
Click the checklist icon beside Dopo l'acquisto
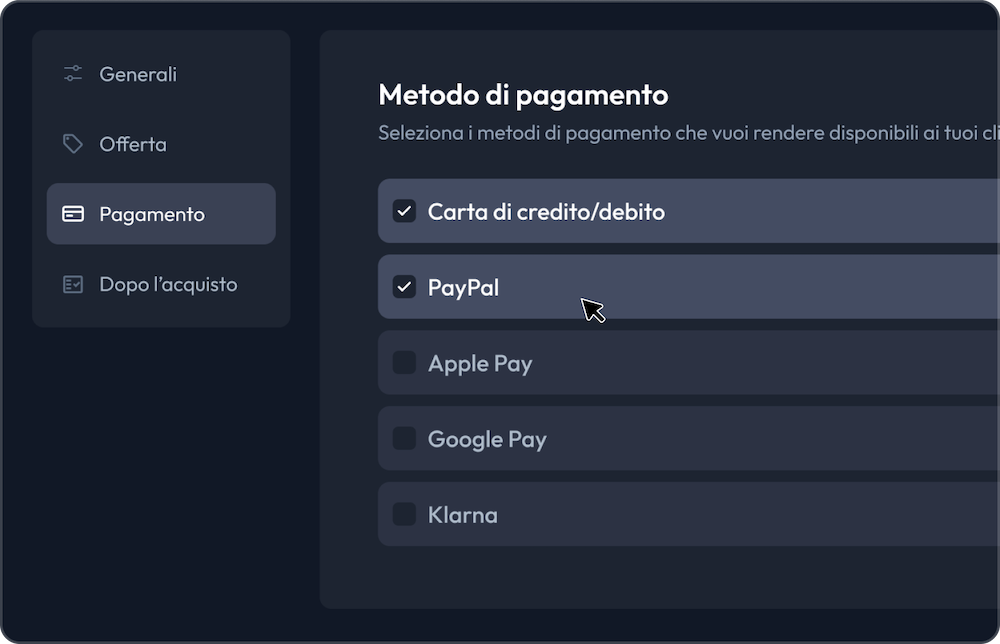73,284
